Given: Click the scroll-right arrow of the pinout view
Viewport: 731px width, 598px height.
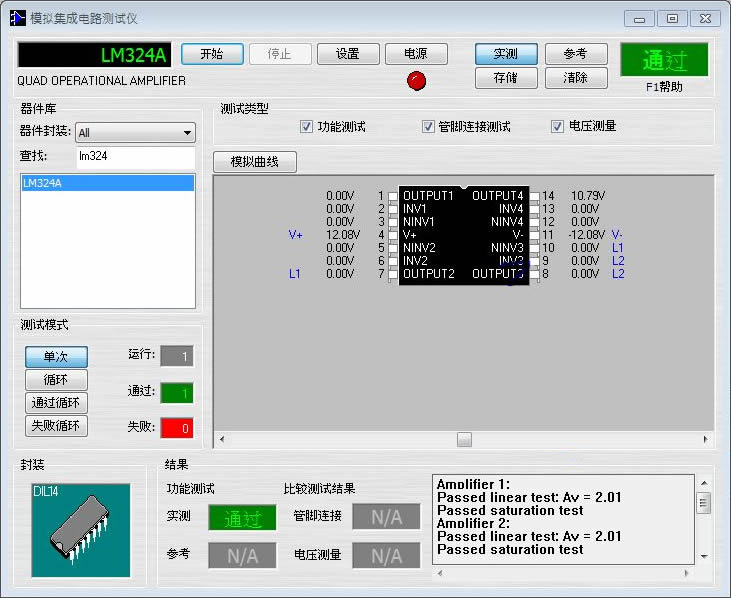Looking at the screenshot, I should (705, 439).
